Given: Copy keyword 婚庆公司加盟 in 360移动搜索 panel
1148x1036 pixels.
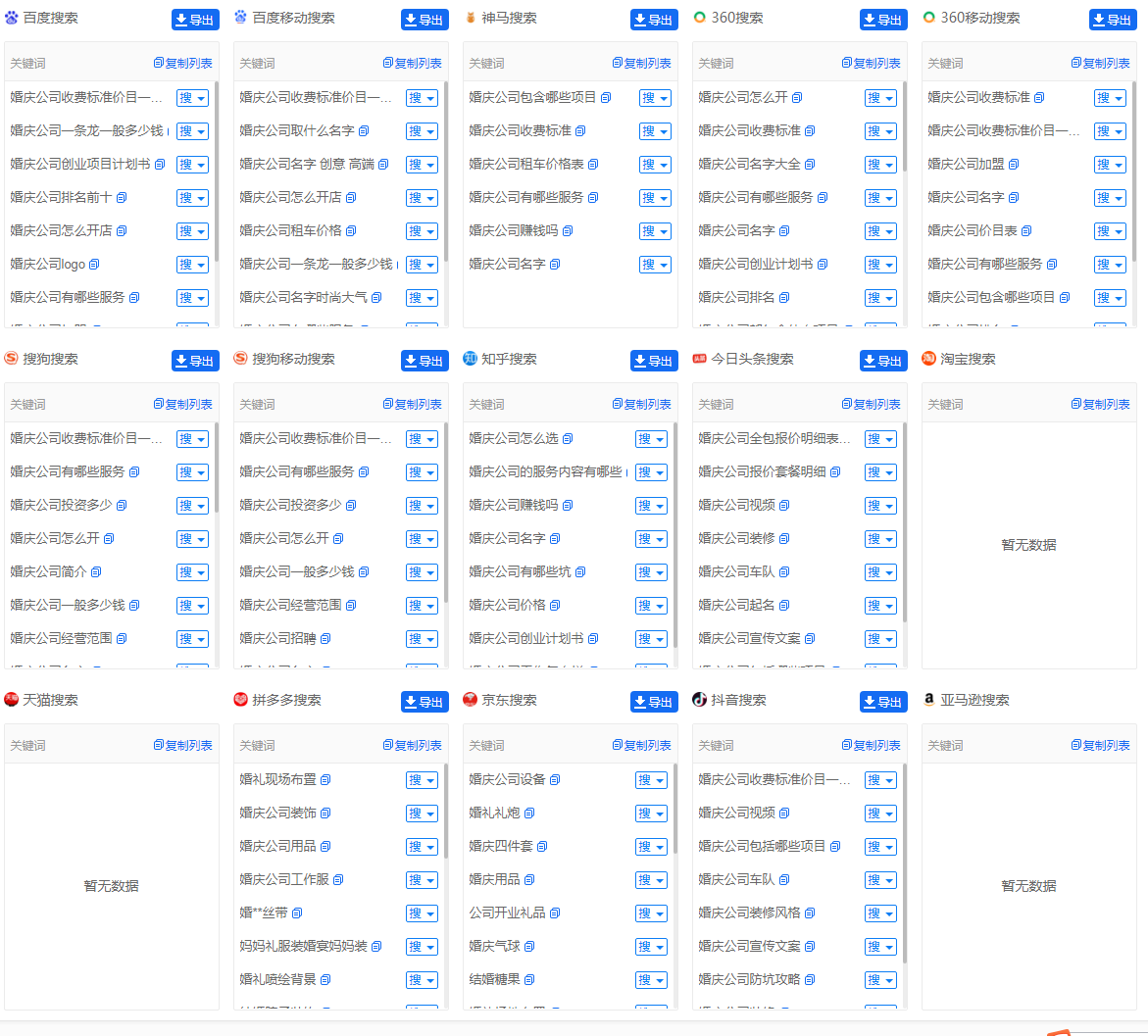Looking at the screenshot, I should tap(1014, 164).
